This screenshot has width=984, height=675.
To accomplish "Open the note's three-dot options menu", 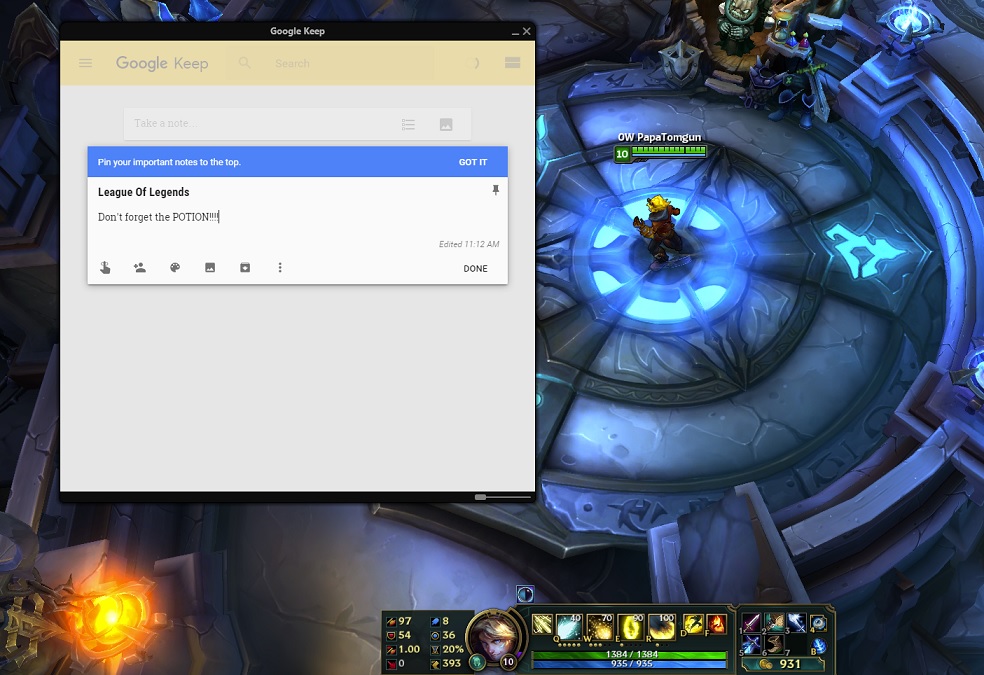I will (280, 267).
